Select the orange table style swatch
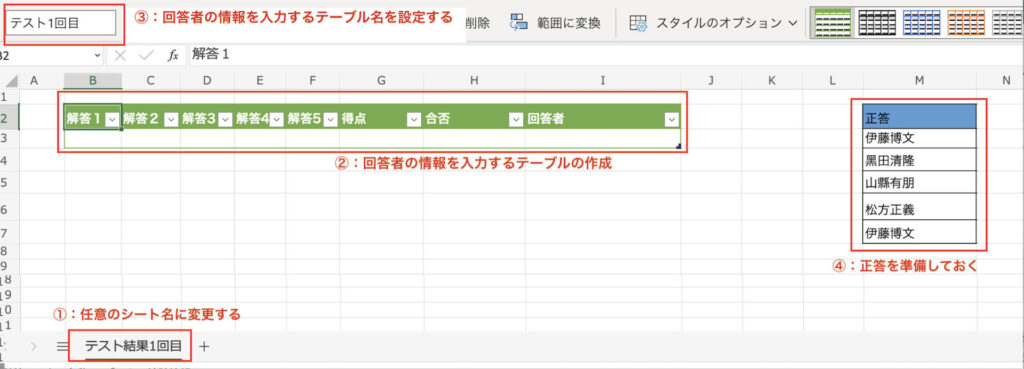This screenshot has width=1024, height=369. (x=966, y=23)
